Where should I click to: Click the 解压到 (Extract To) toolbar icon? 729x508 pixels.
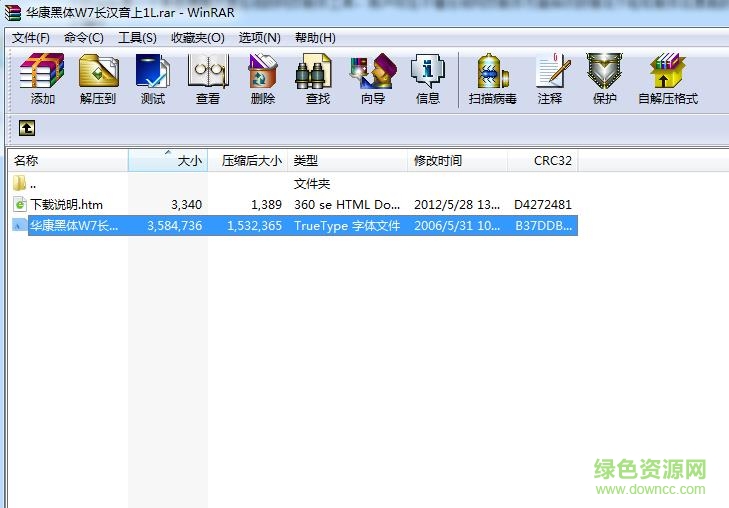pyautogui.click(x=98, y=71)
